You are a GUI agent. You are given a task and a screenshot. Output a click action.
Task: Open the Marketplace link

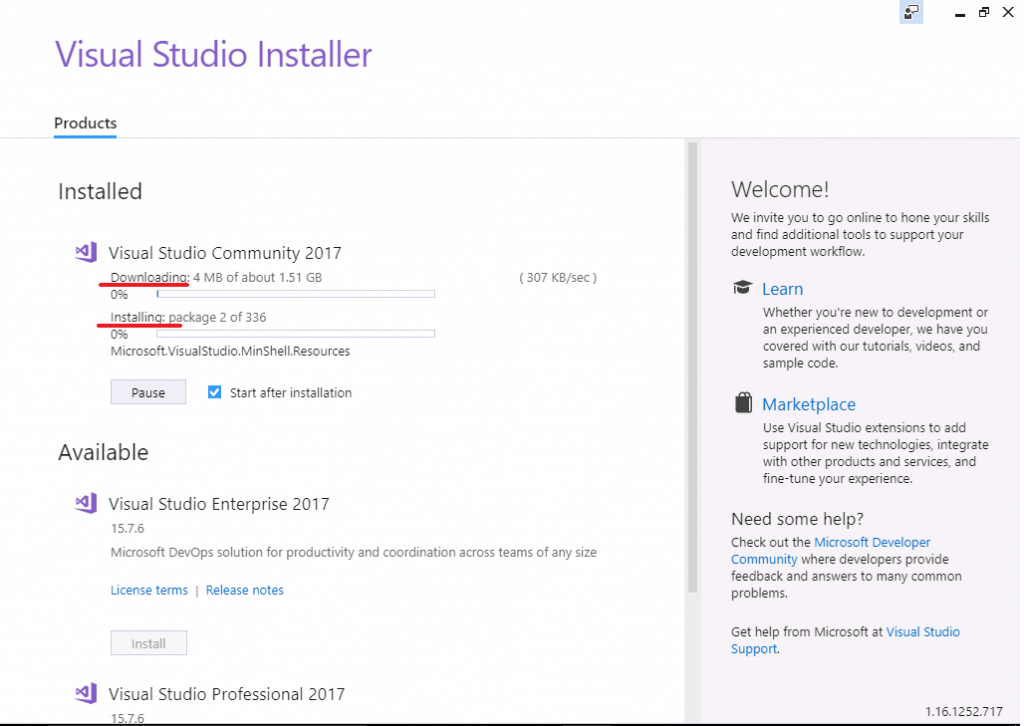click(x=809, y=403)
